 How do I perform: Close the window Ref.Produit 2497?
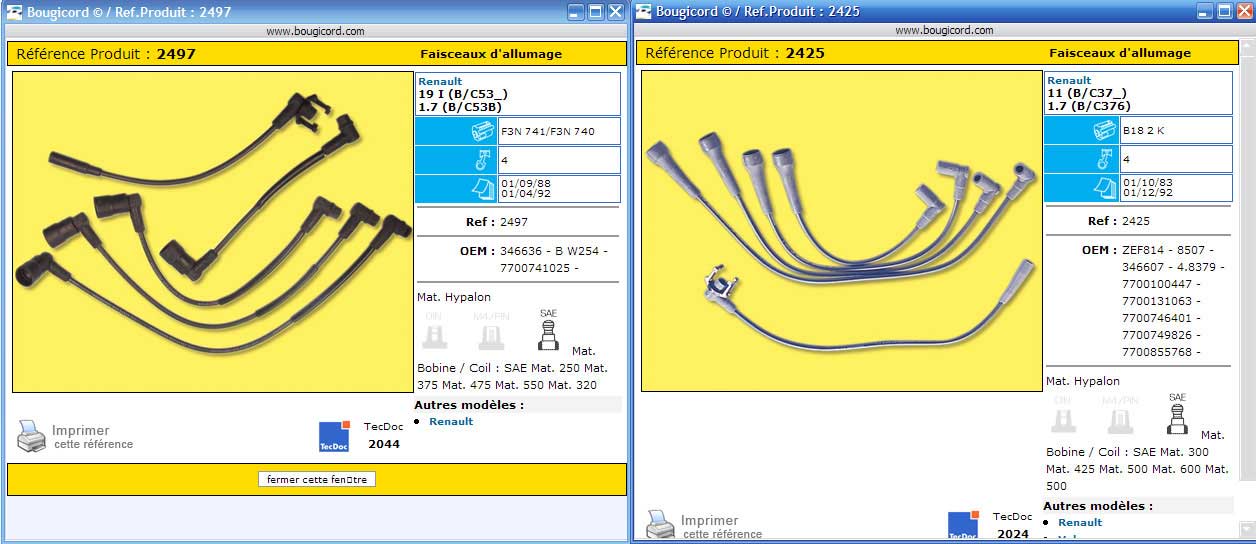click(x=615, y=12)
